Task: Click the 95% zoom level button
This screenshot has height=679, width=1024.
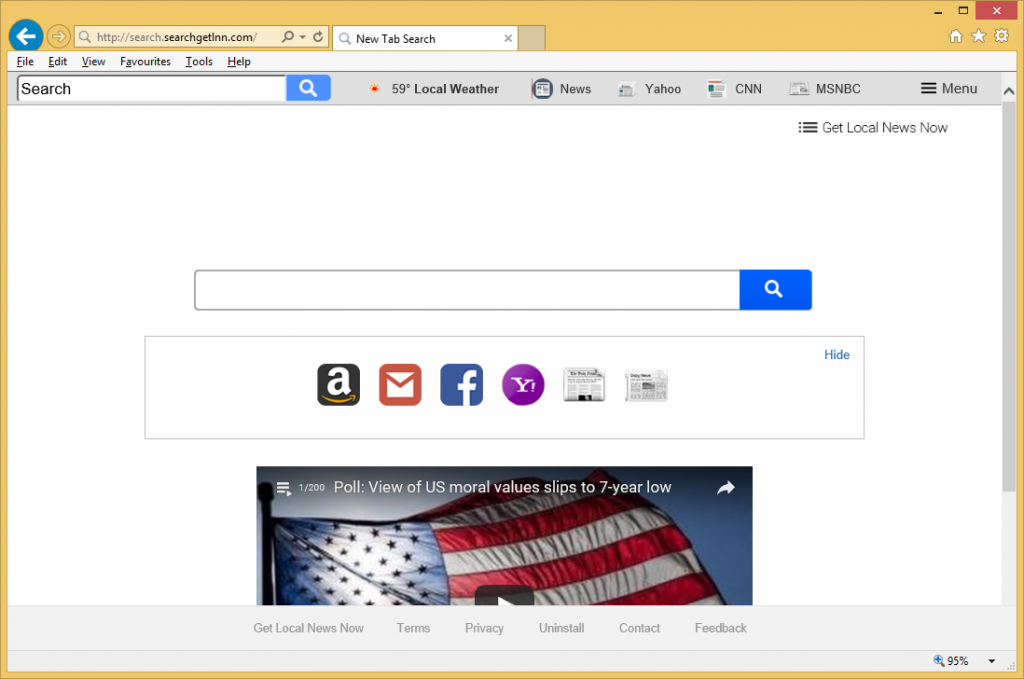Action: click(x=952, y=661)
